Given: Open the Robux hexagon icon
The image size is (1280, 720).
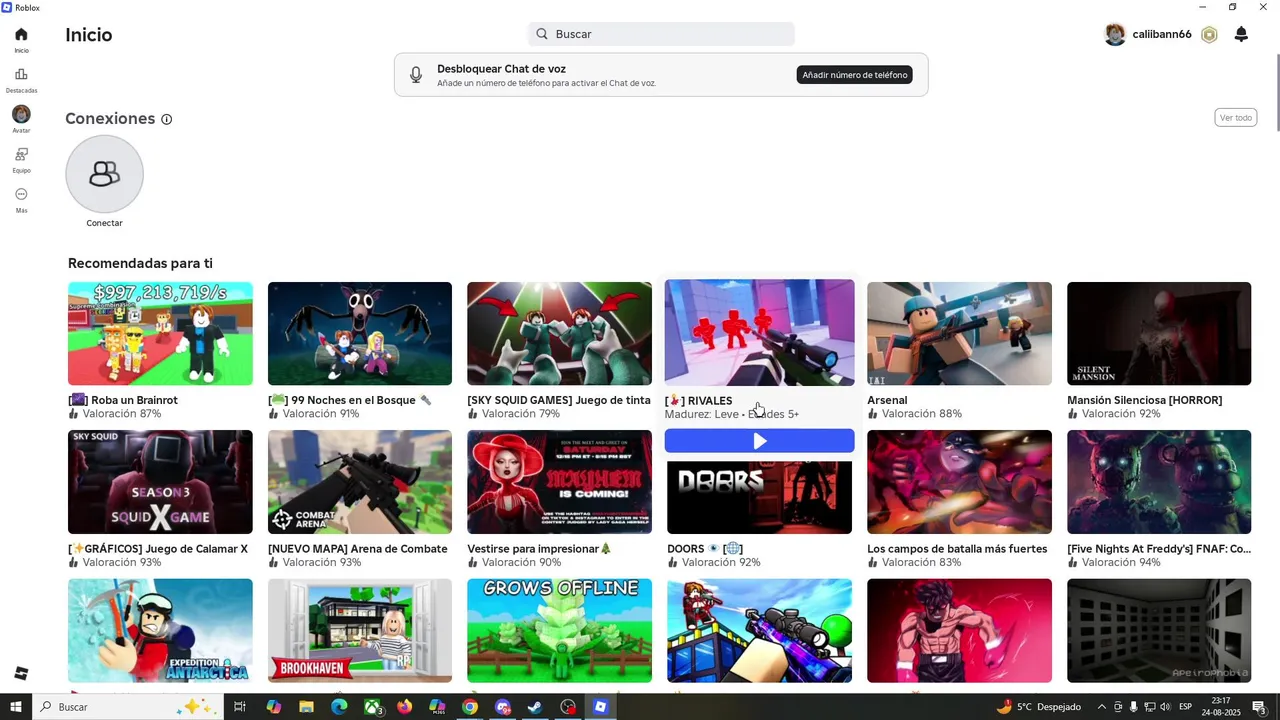Looking at the screenshot, I should [1209, 35].
